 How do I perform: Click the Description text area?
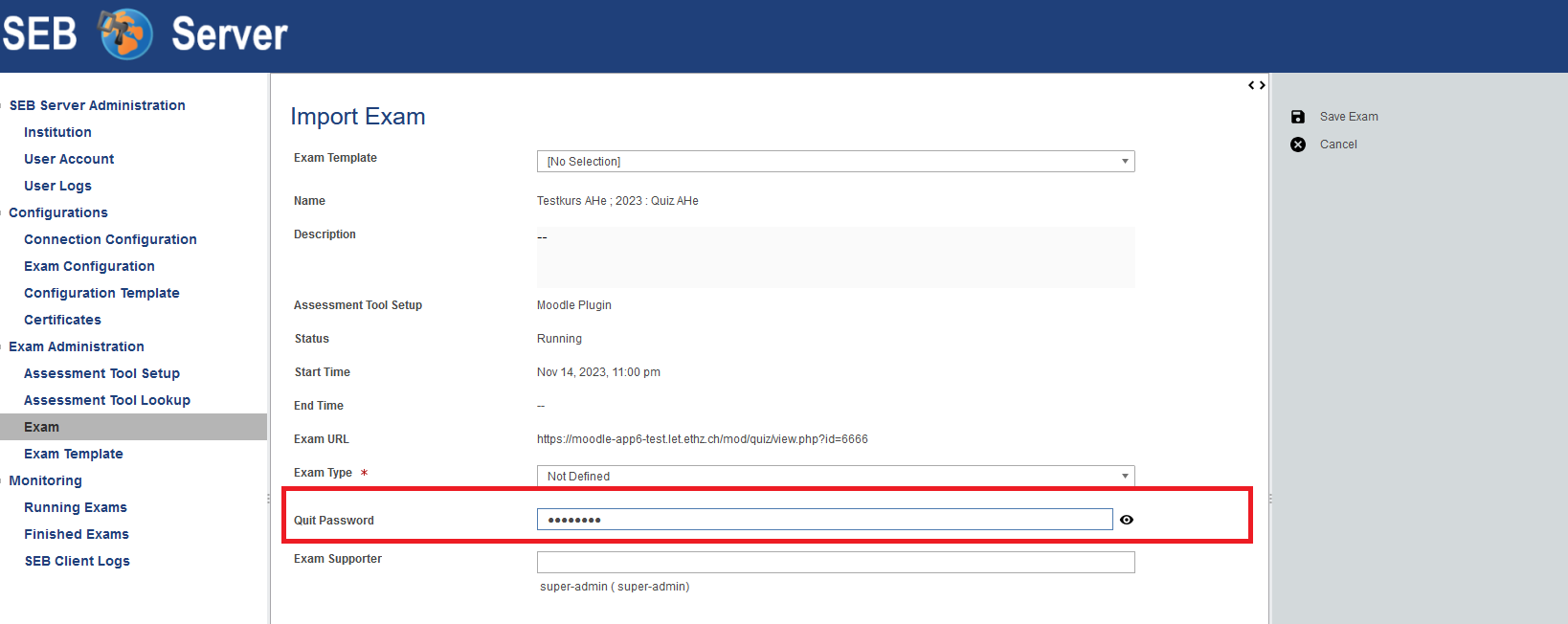pos(835,257)
